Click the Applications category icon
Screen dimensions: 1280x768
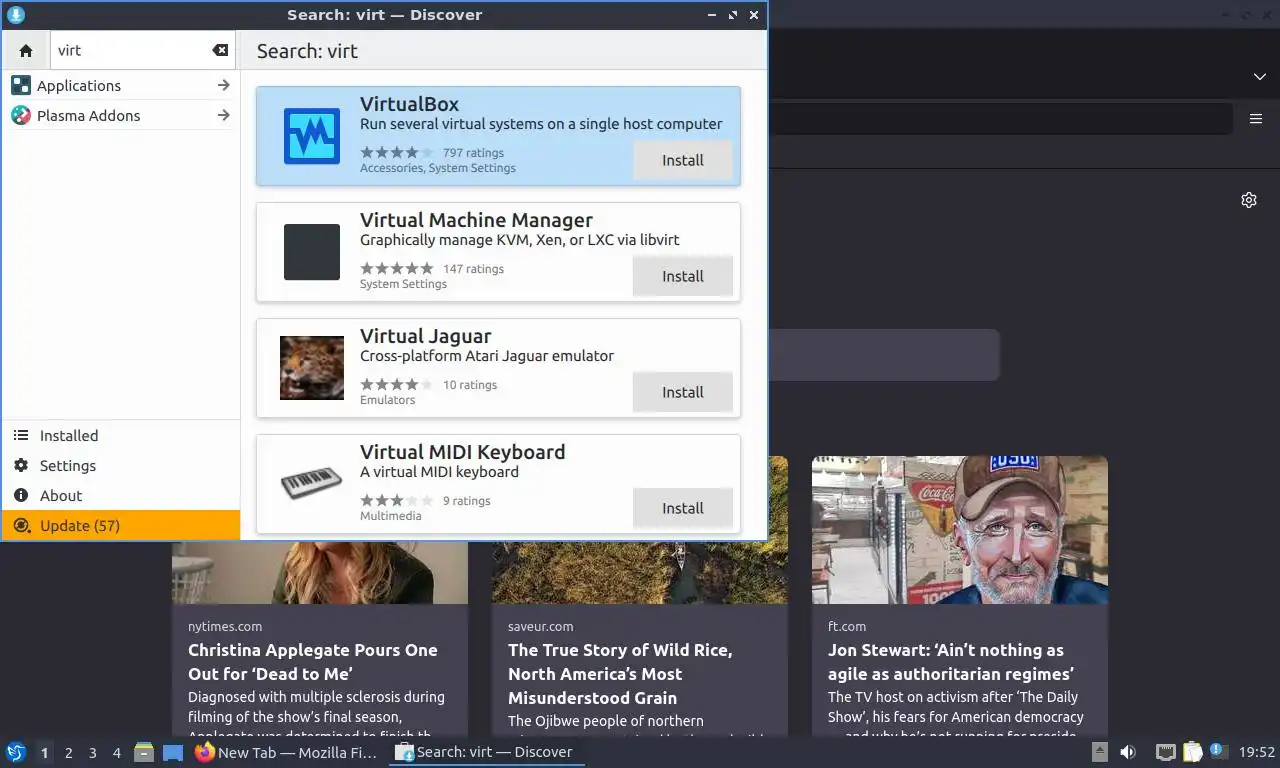pos(21,85)
